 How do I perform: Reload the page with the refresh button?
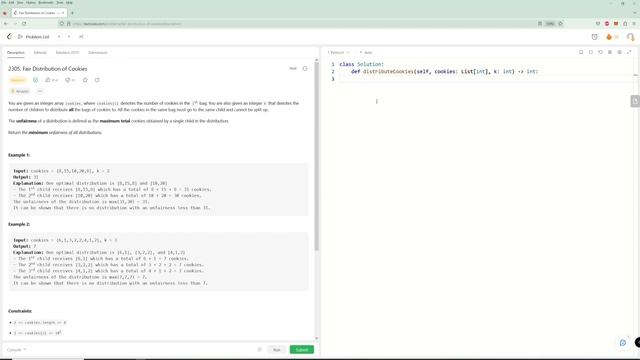tap(24, 24)
